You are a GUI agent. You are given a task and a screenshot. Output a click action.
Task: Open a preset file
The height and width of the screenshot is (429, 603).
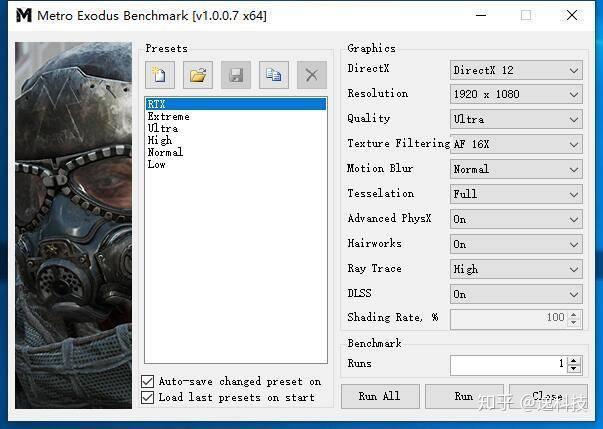click(198, 75)
